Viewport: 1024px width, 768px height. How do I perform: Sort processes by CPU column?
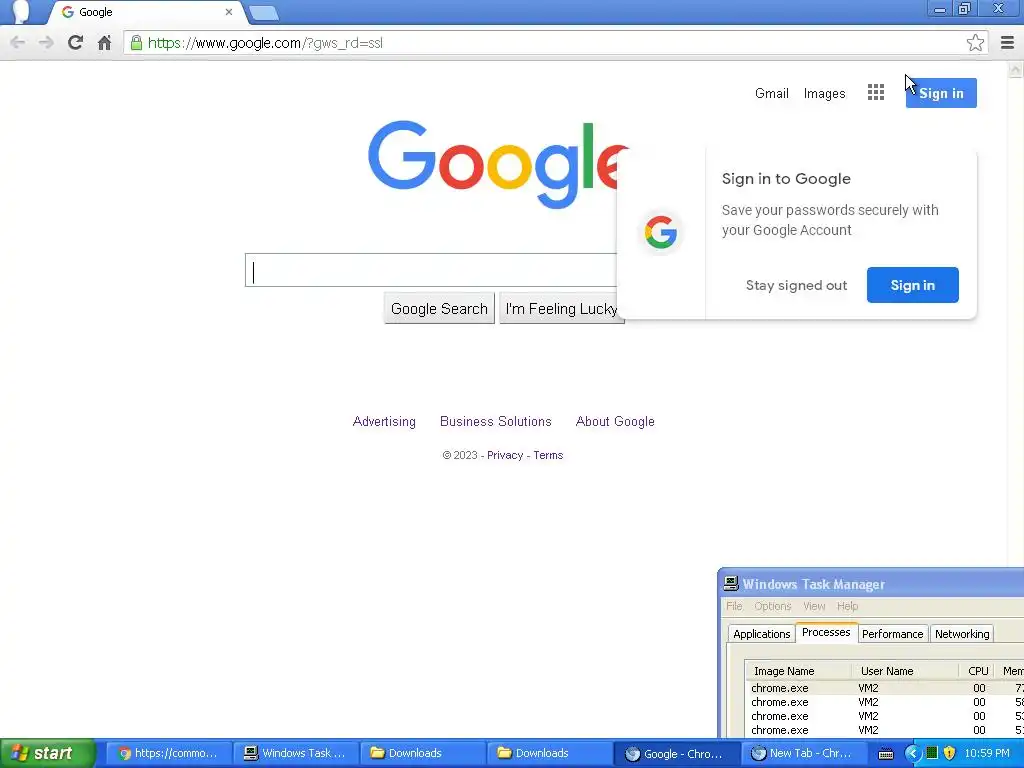(978, 671)
